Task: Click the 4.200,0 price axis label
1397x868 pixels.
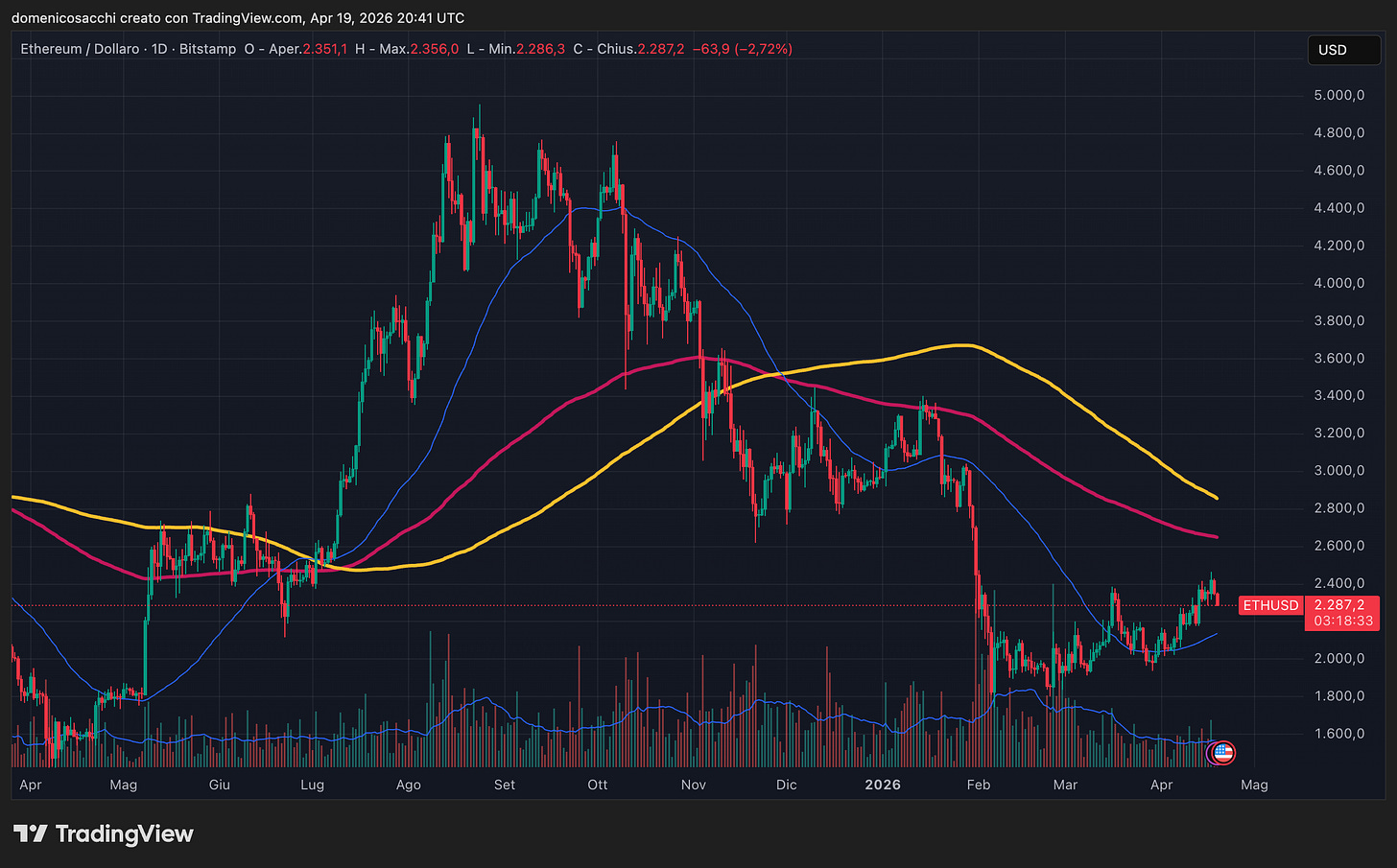Action: (x=1339, y=245)
